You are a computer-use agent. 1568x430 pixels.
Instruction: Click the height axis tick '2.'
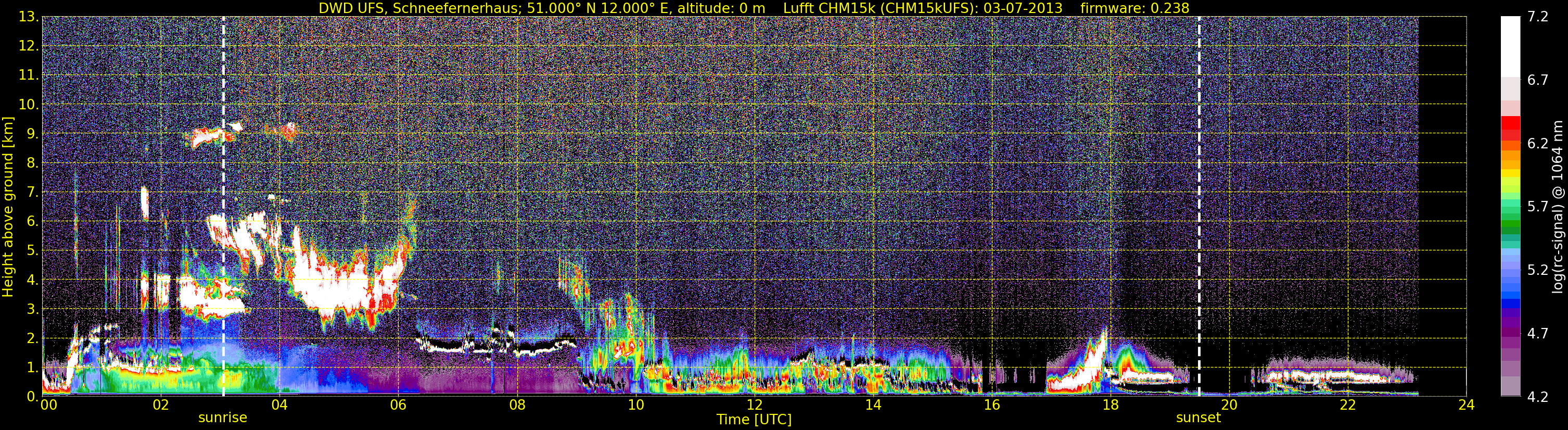(x=32, y=339)
